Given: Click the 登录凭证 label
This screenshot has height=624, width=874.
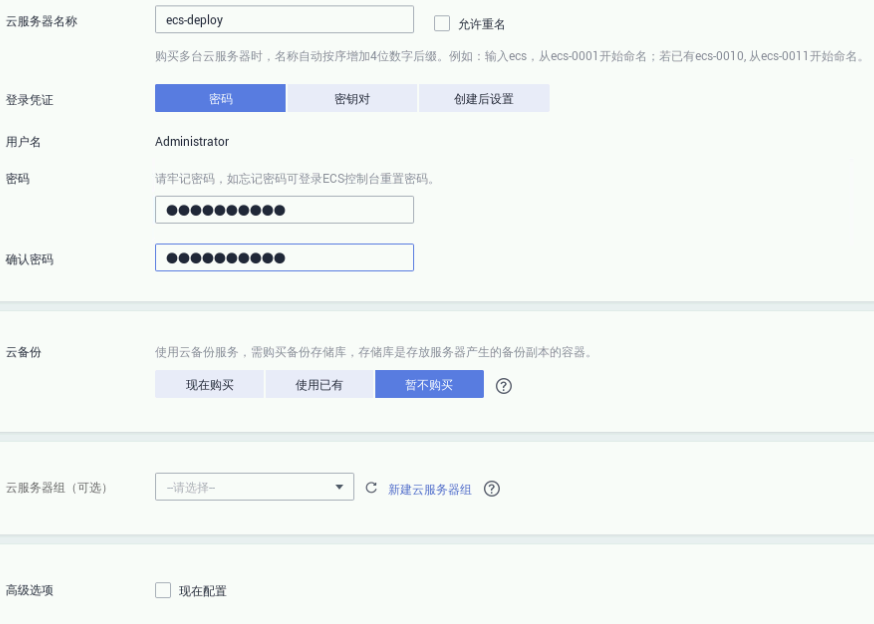Looking at the screenshot, I should pos(30,100).
